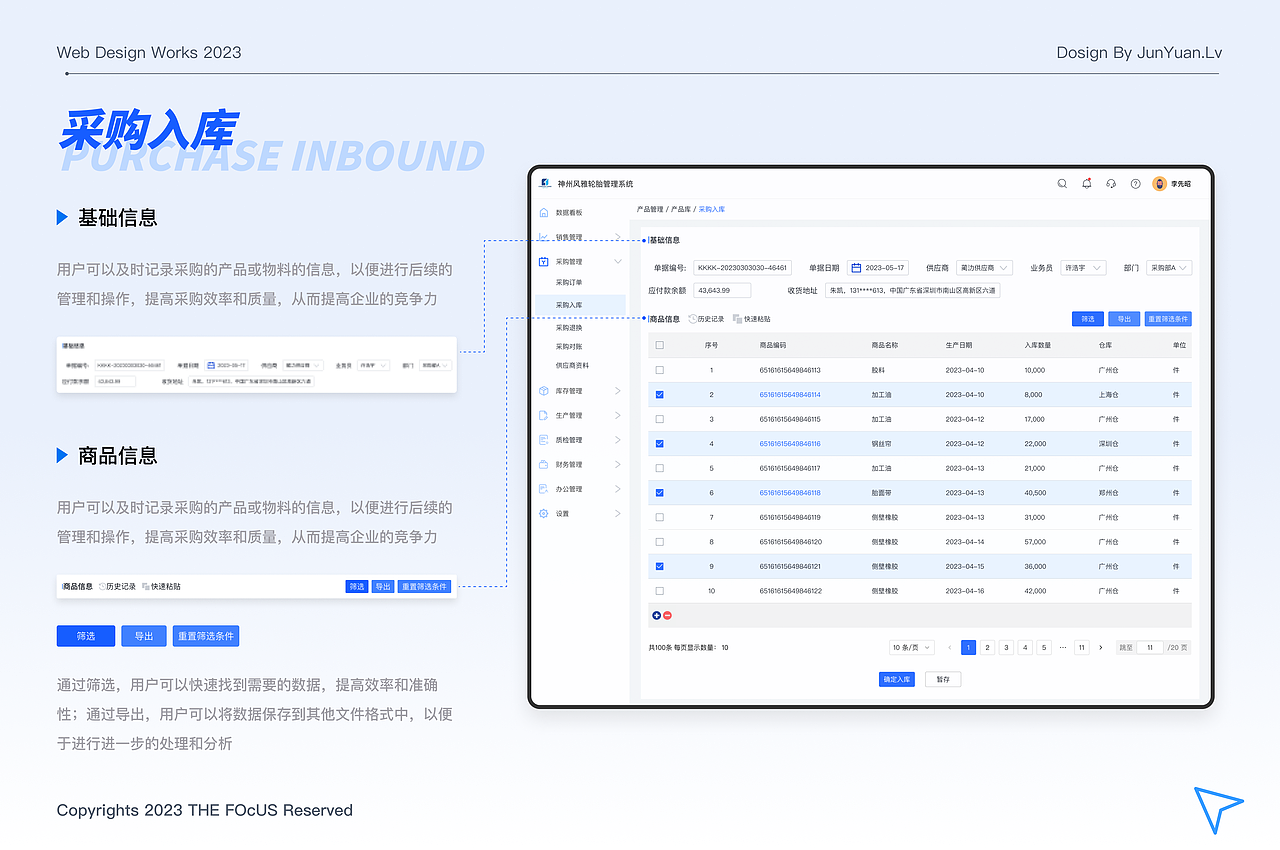Image resolution: width=1280 pixels, height=850 pixels.
Task: Select the 采购入库 sidebar item
Action: coord(580,304)
